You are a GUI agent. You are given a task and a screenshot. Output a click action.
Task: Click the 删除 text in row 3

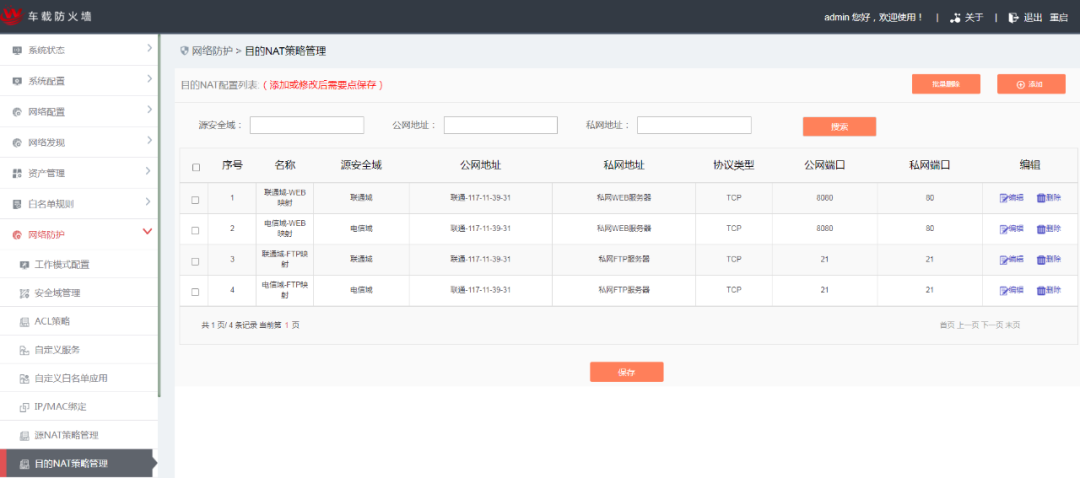1053,260
